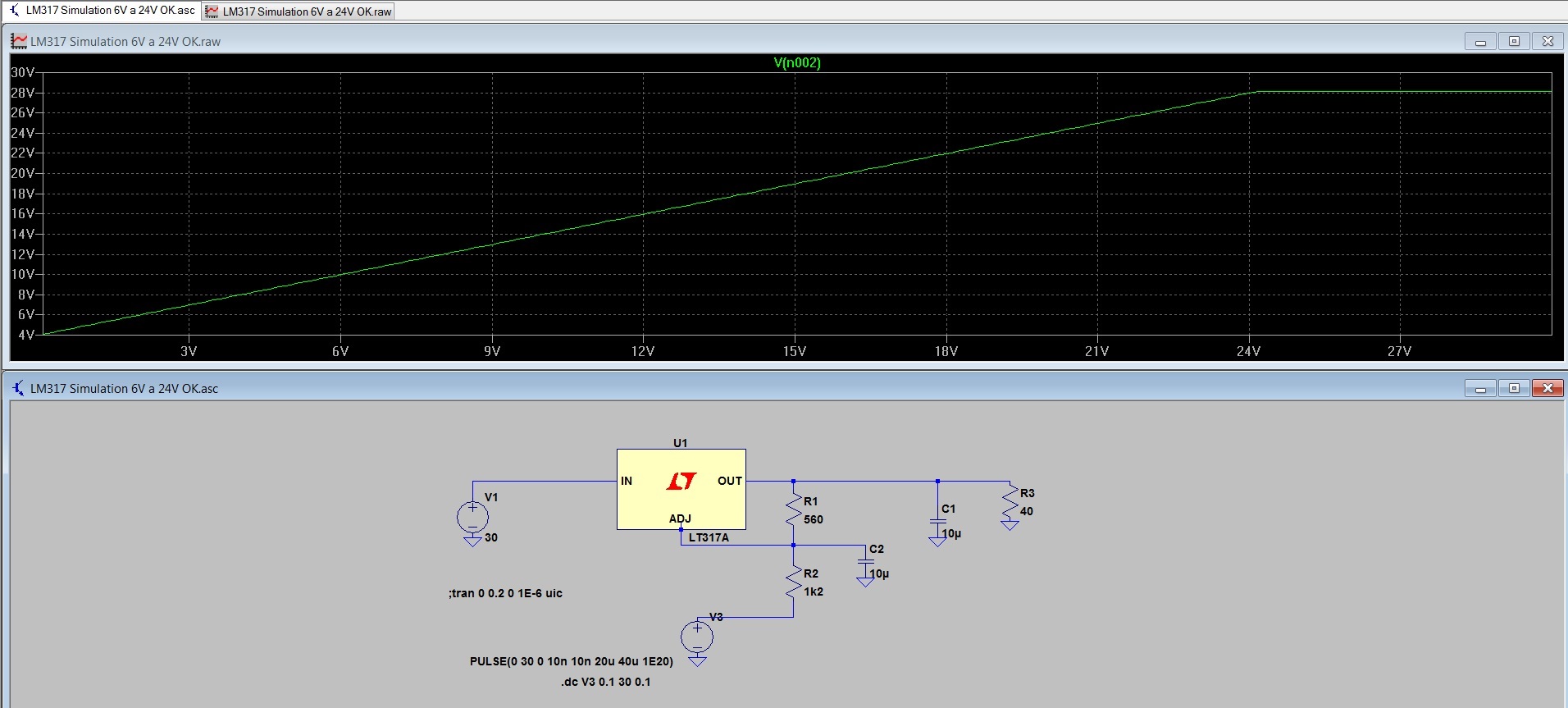Click the 15V label on the horizontal axis

(x=795, y=351)
